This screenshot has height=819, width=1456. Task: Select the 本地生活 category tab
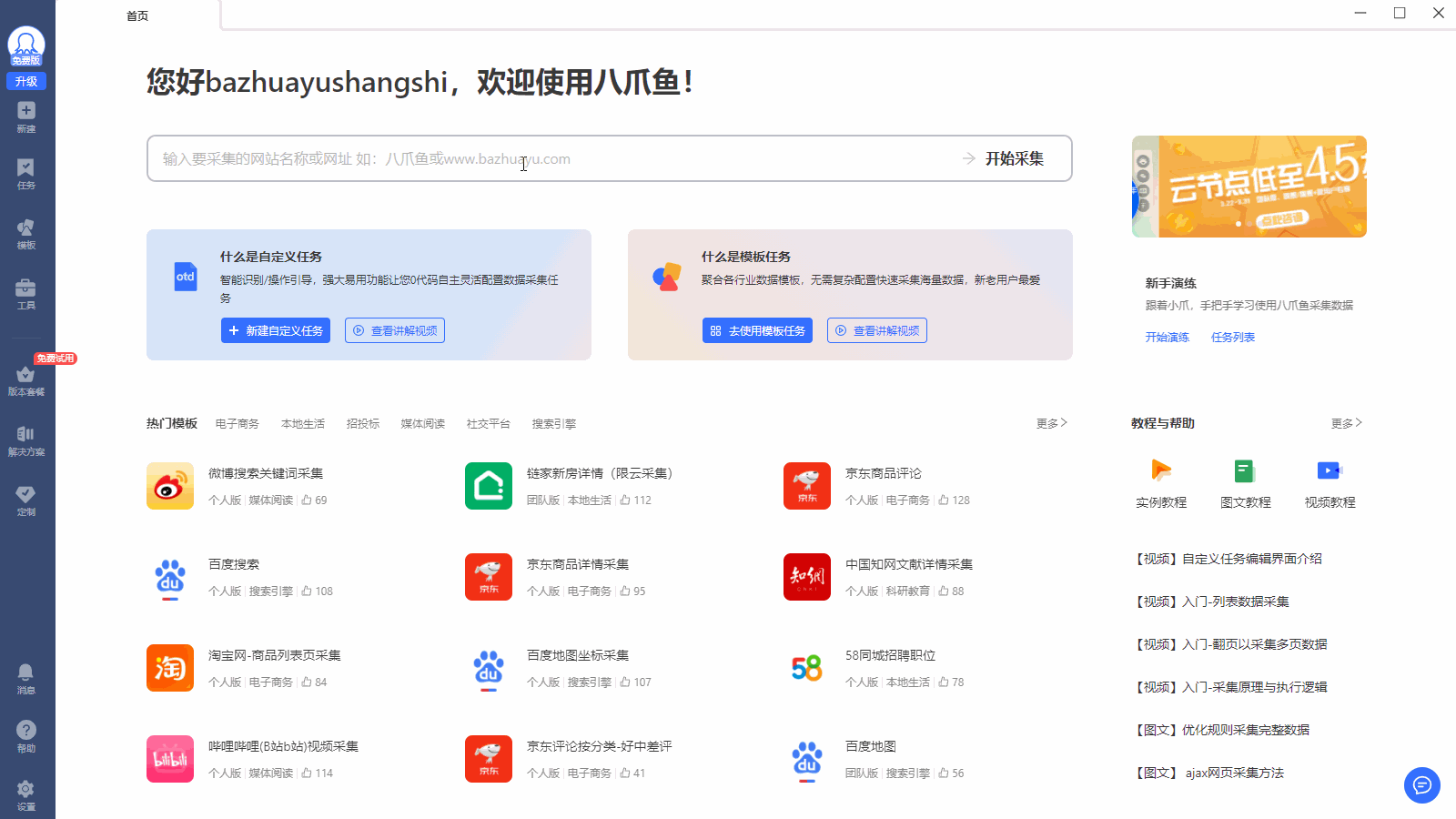pos(303,423)
